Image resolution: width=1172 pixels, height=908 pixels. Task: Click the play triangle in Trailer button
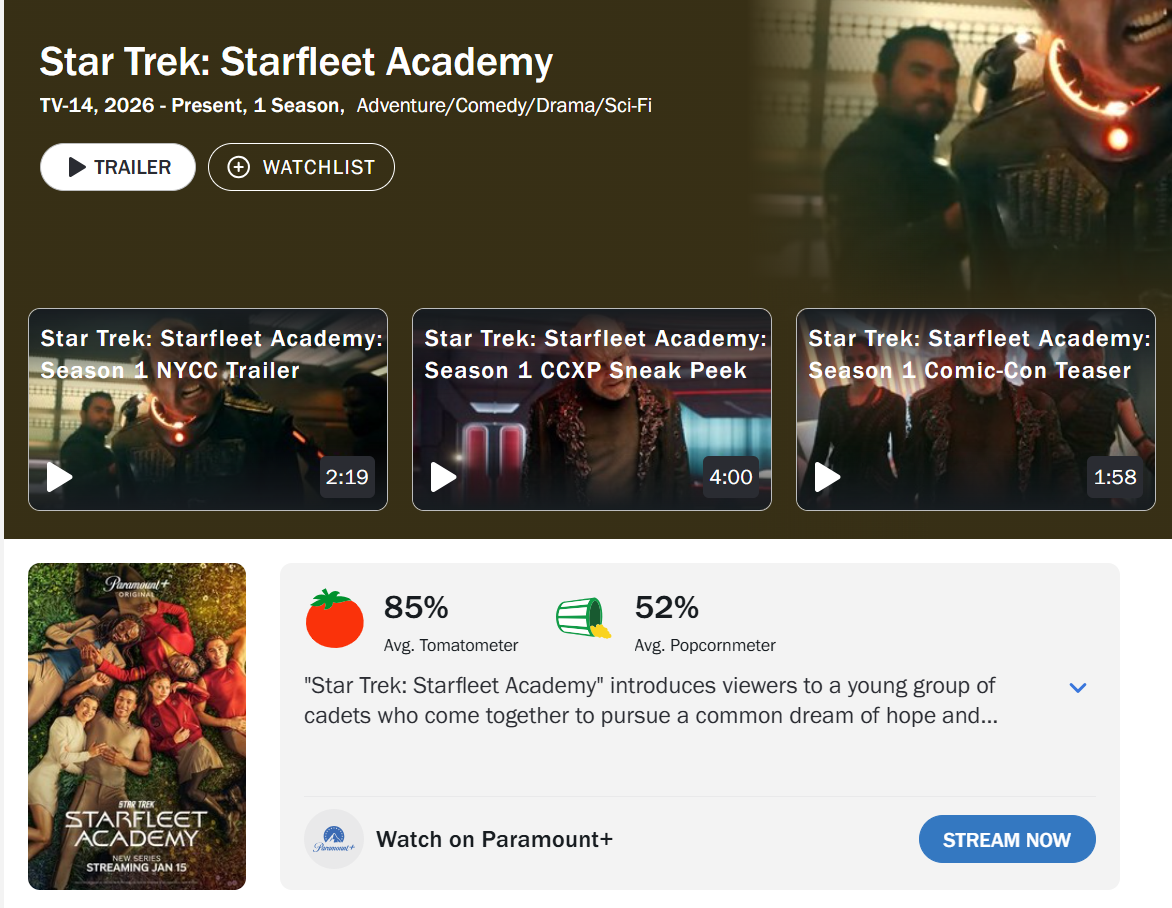click(x=77, y=167)
